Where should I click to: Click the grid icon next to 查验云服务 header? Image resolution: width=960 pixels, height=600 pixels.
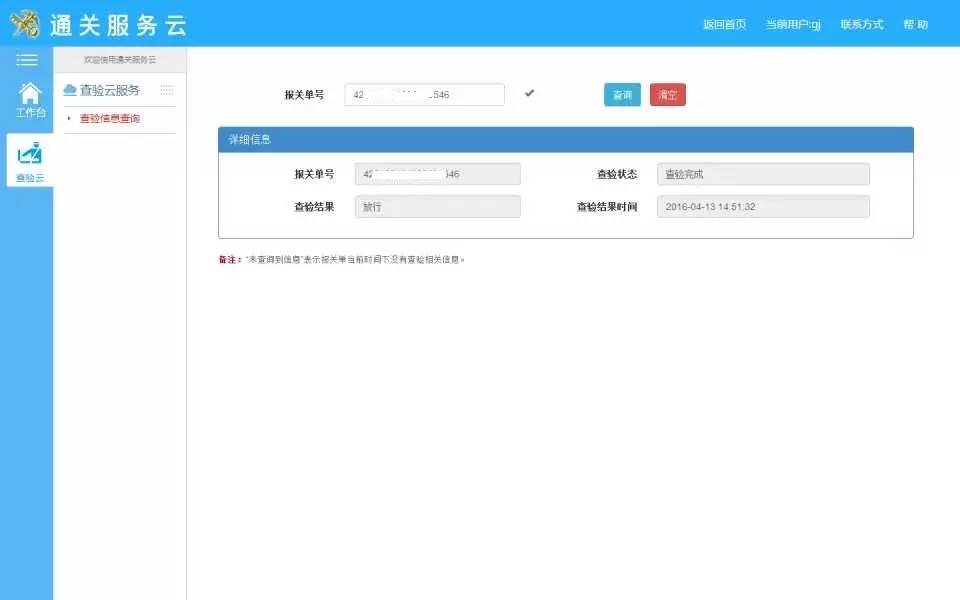(x=166, y=92)
